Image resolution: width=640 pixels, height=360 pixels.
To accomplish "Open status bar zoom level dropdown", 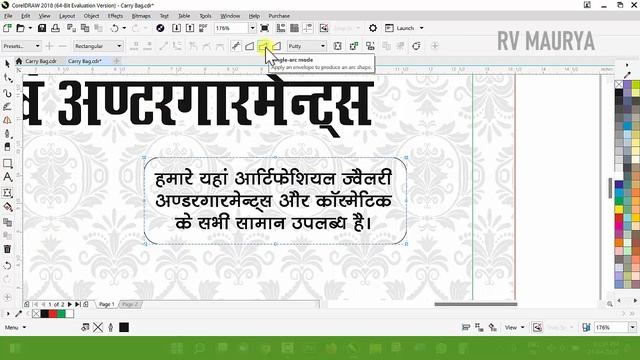I will pos(632,327).
